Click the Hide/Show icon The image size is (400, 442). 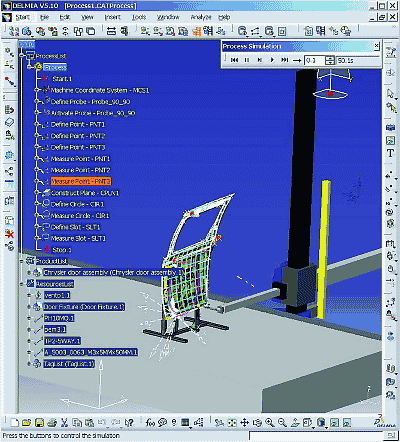pos(334,423)
